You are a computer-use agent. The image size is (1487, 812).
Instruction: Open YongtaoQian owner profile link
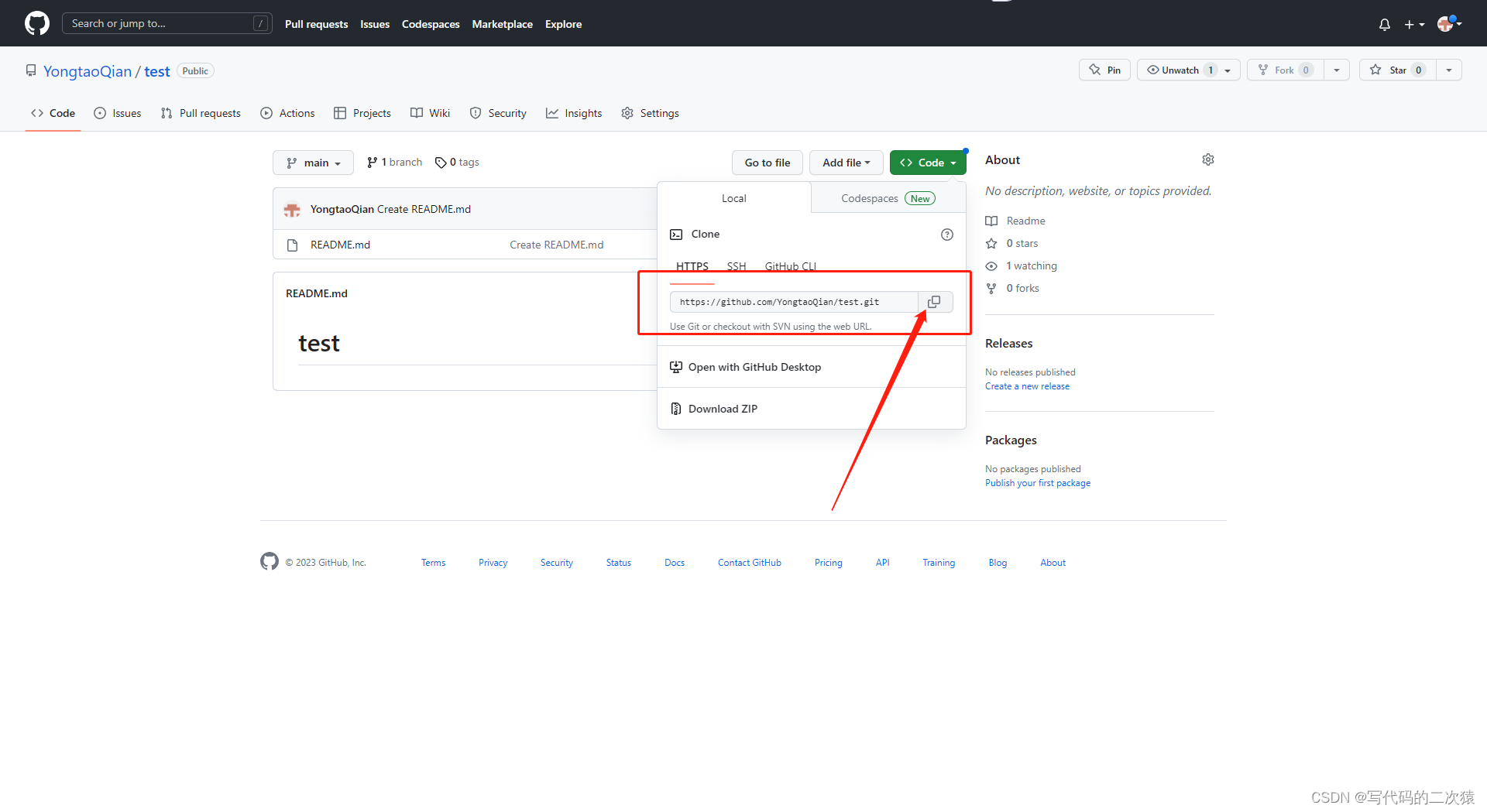click(x=88, y=71)
